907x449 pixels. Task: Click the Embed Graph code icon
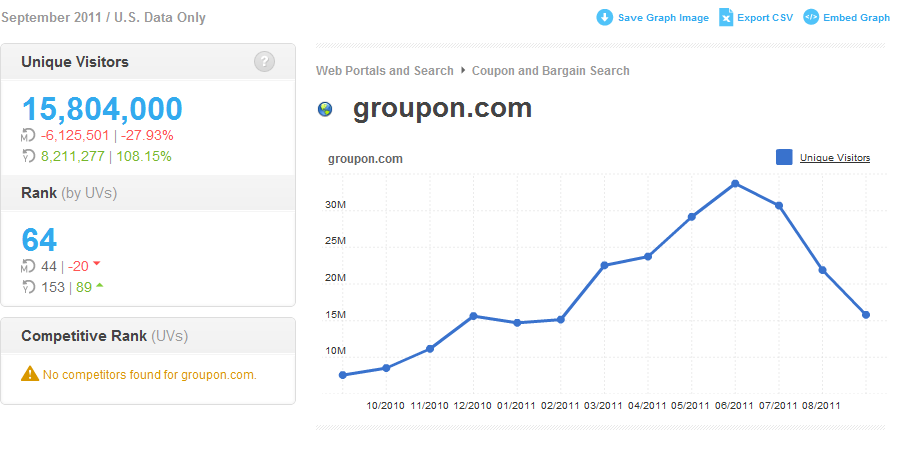[811, 17]
